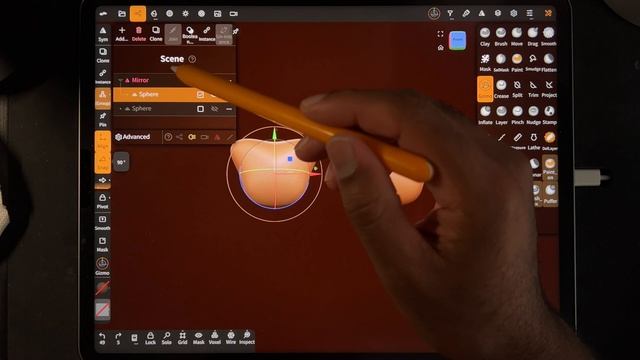Toggle Pivot lock in left sidebar
640x360 pixels.
point(102,201)
